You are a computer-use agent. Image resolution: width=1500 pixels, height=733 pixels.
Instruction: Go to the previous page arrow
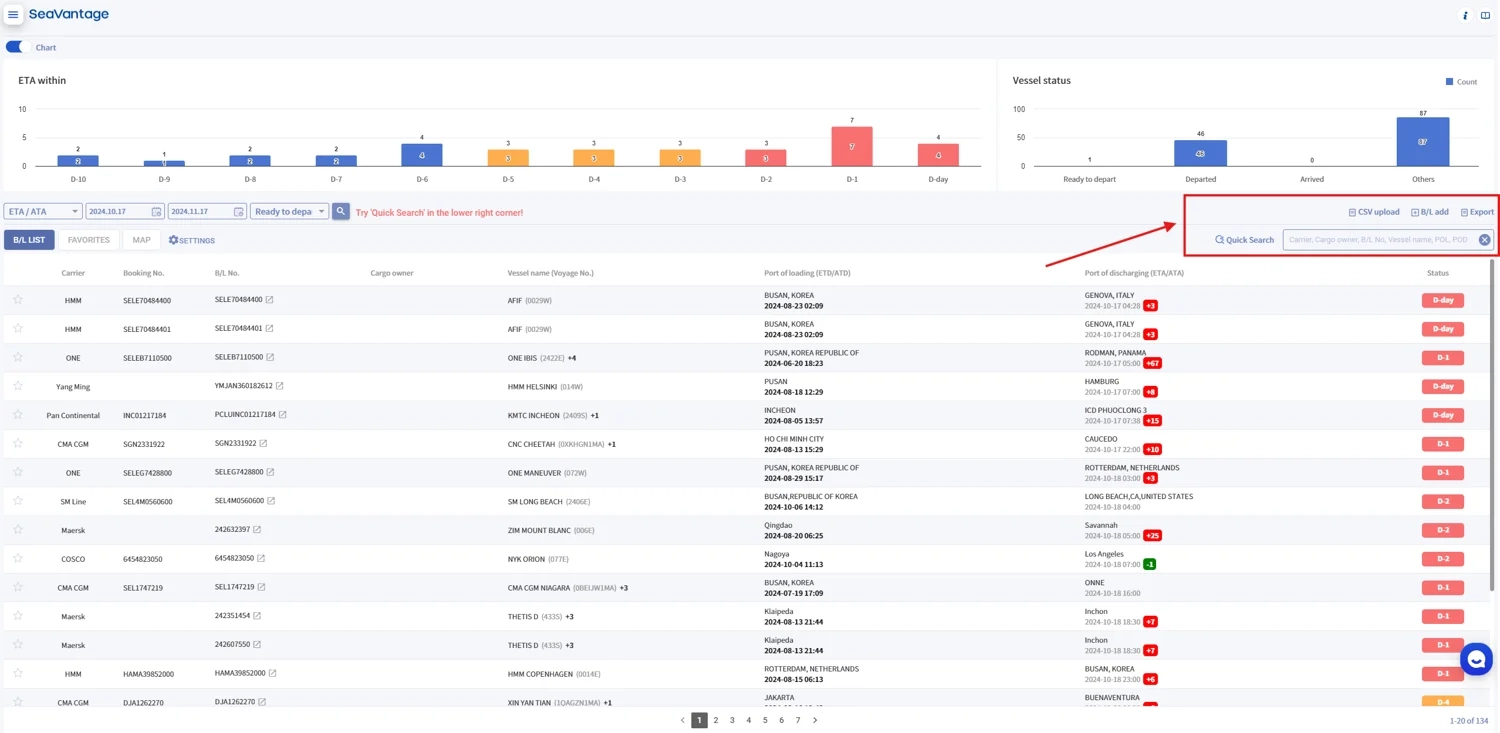click(x=683, y=720)
